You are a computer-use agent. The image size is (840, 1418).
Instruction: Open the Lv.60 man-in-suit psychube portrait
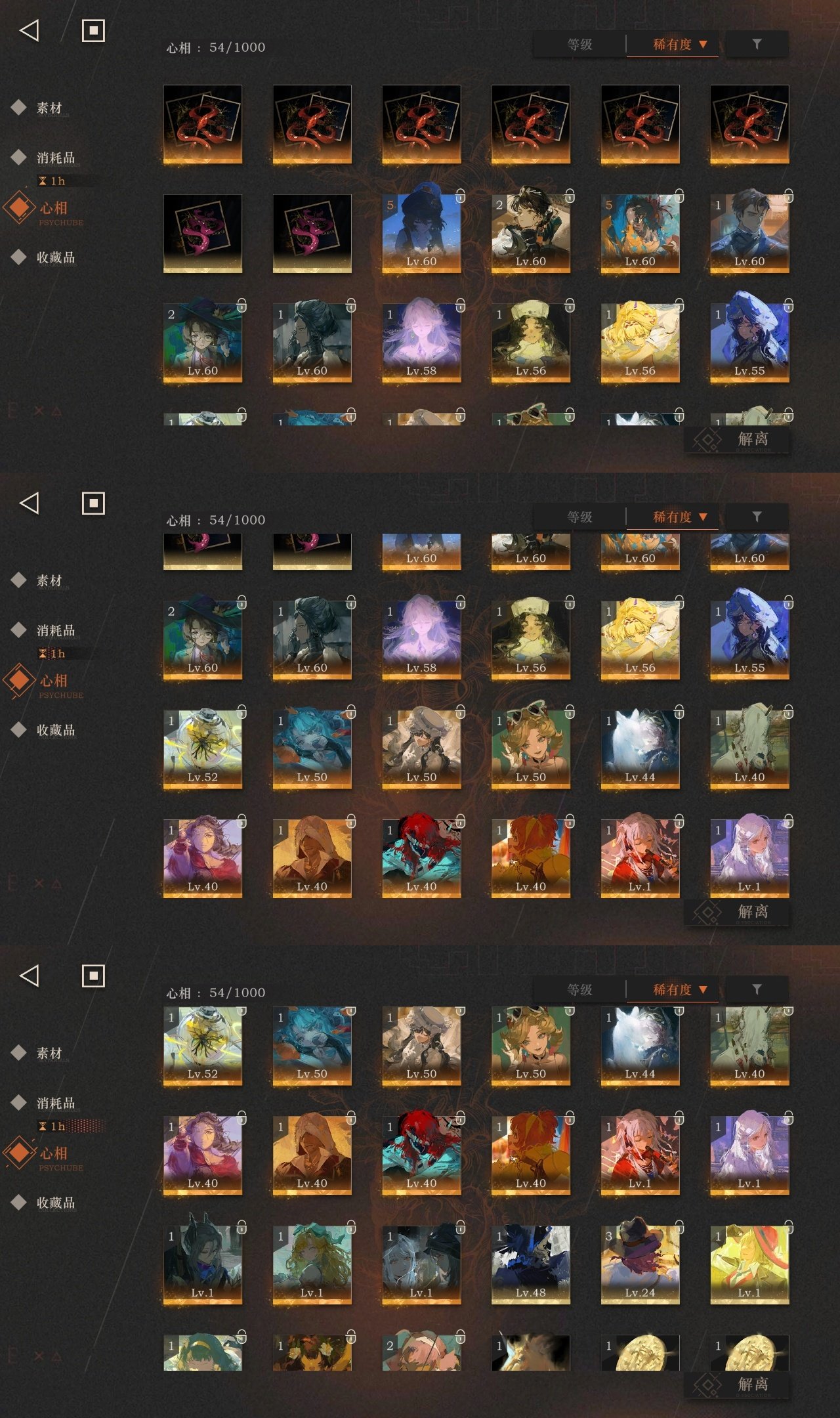click(749, 233)
